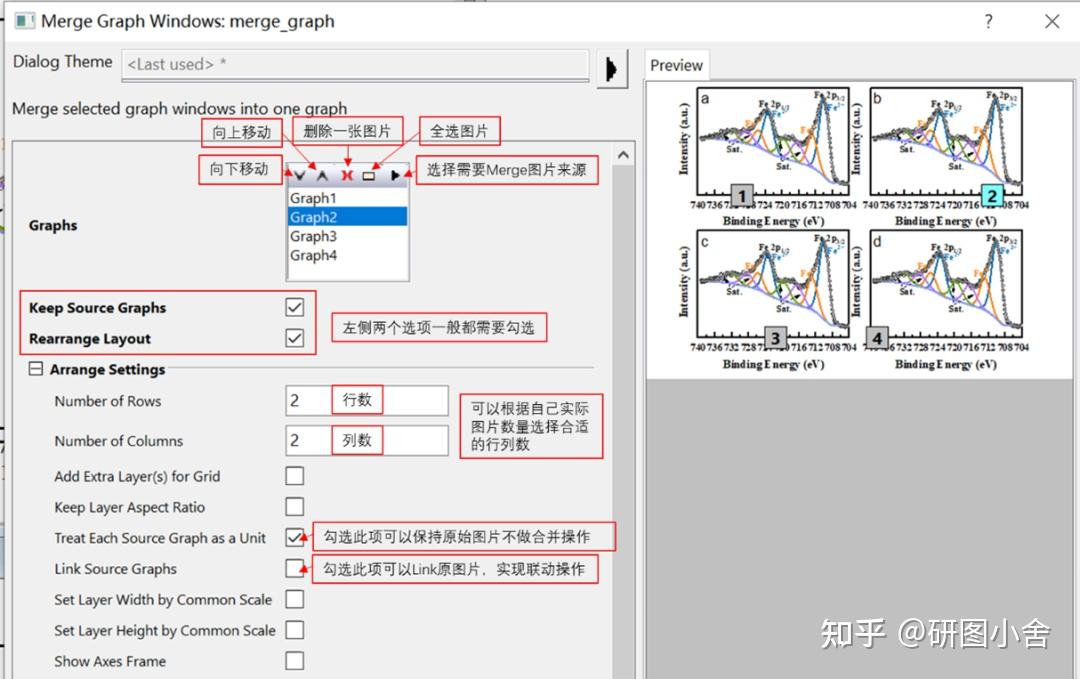Screen dimensions: 1080x679
Task: Move selected graph down in the list
Action: tap(299, 175)
